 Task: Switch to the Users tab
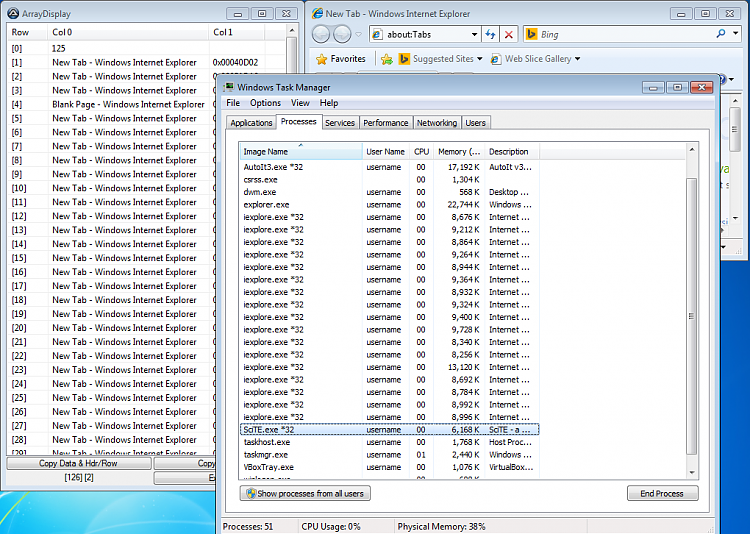pyautogui.click(x=475, y=123)
